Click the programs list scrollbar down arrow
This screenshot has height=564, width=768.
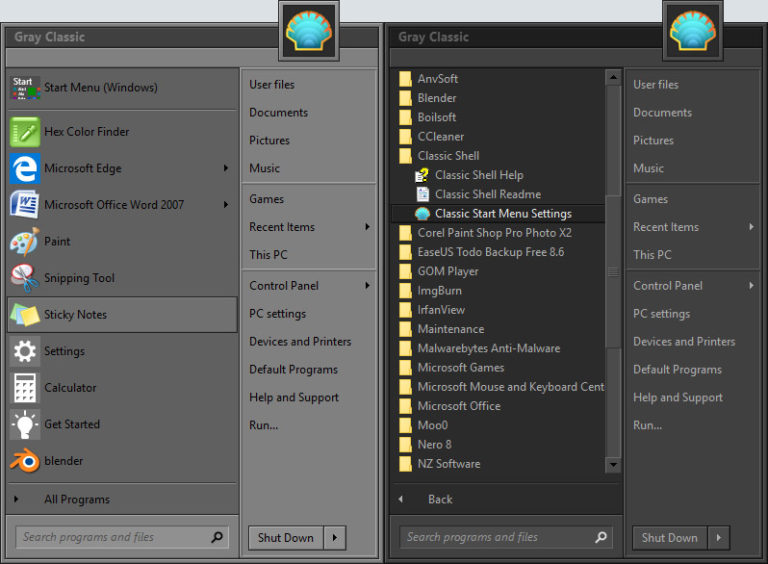tap(614, 465)
